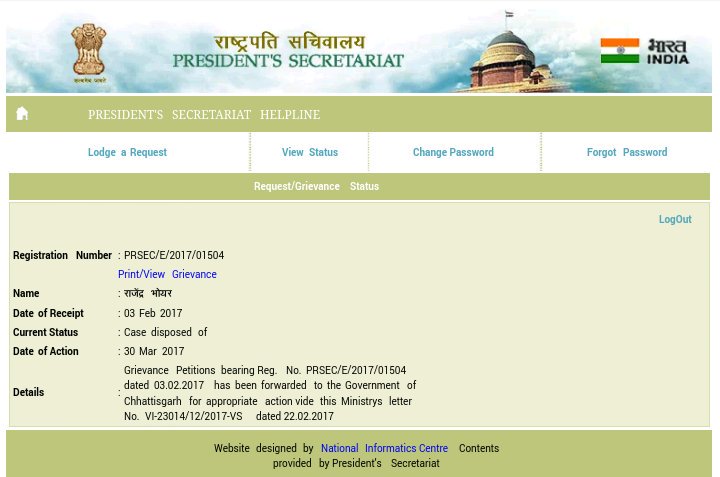The image size is (720, 477).
Task: Click President's Secretariat Helpline title
Action: point(204,114)
